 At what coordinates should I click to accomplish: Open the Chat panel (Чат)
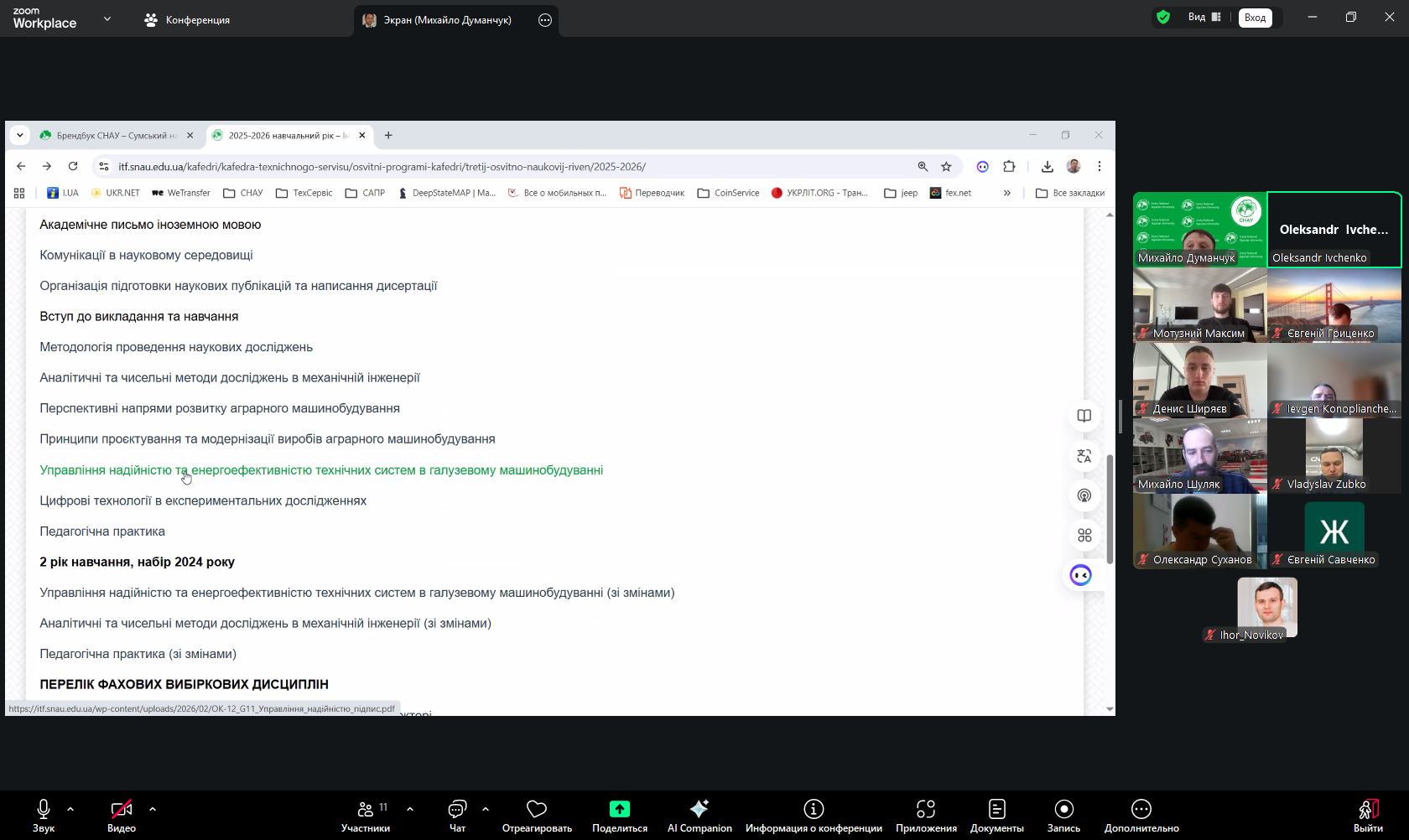point(457,815)
